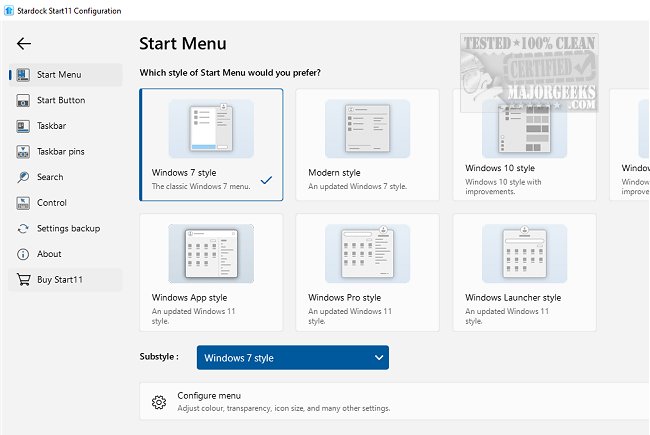Click the Start Button sidebar icon
This screenshot has width=650, height=435.
point(22,101)
